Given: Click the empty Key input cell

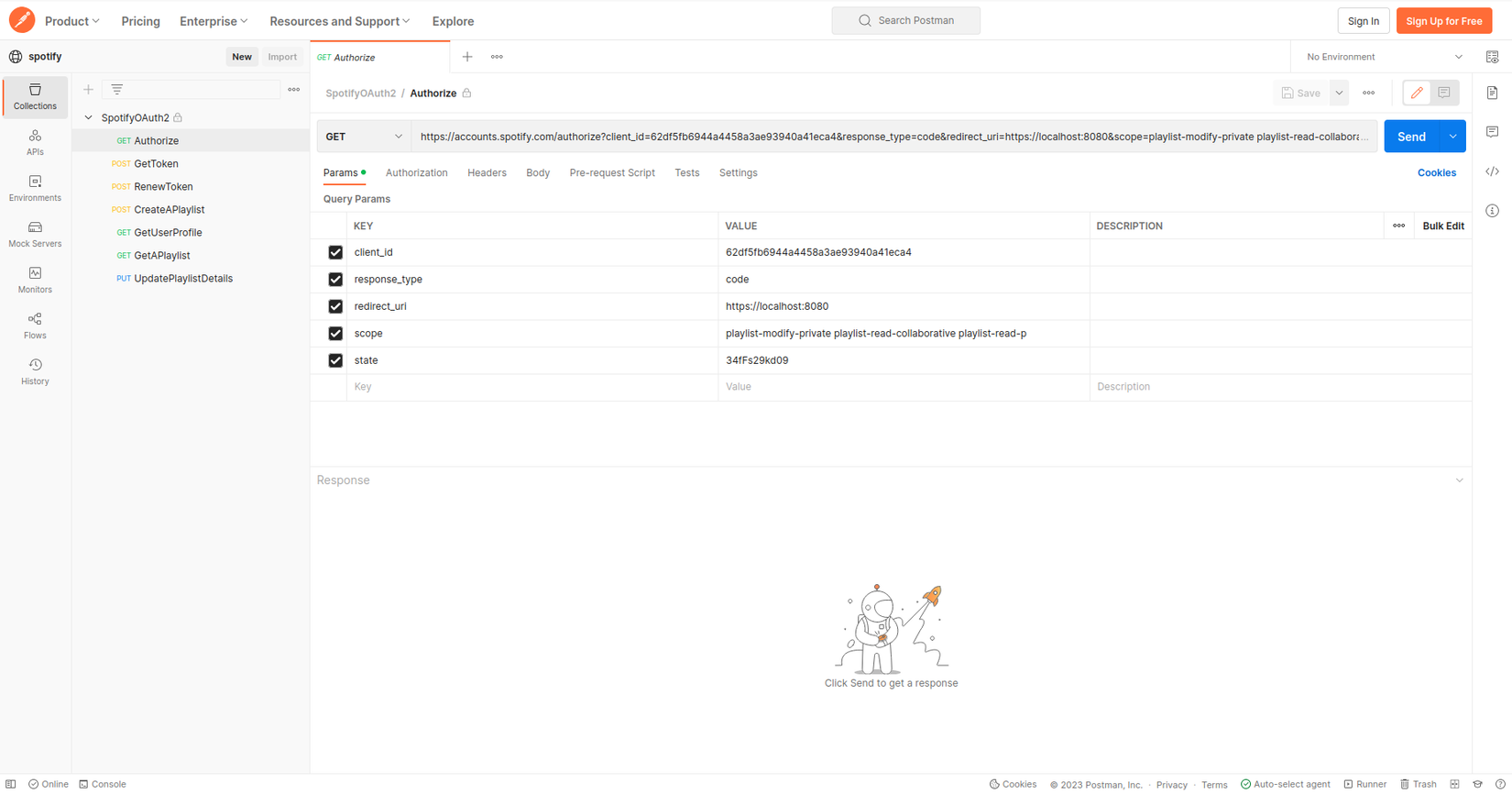Looking at the screenshot, I should coord(532,387).
